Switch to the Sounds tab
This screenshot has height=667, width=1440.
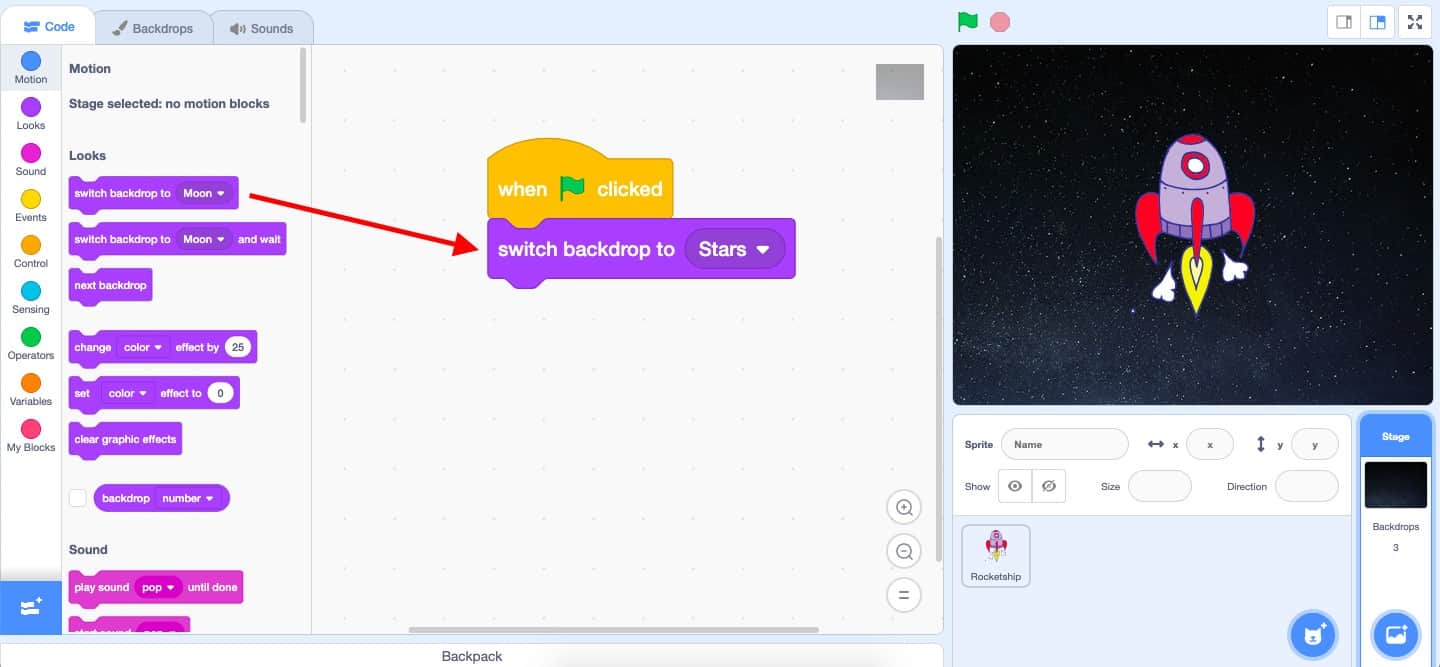click(262, 28)
